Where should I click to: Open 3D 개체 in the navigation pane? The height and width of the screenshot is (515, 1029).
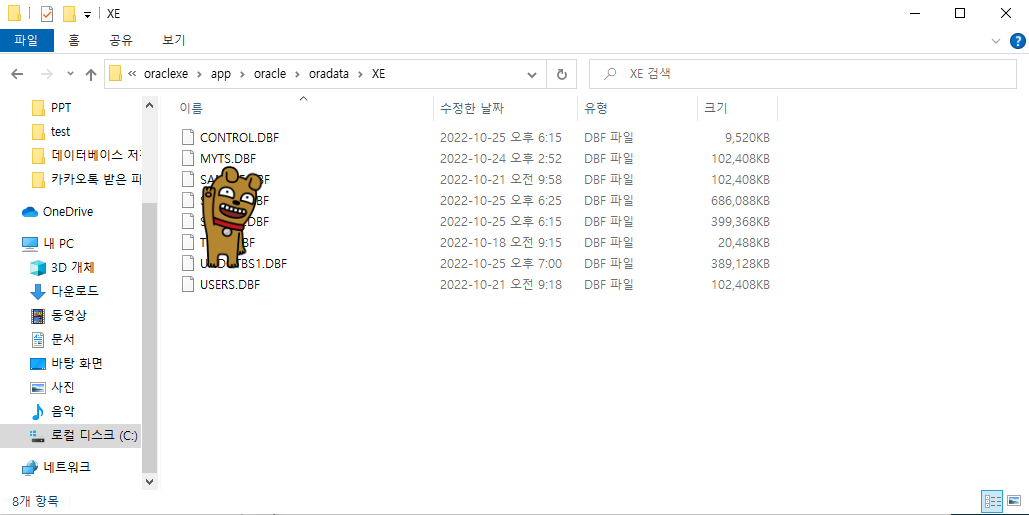[72, 268]
